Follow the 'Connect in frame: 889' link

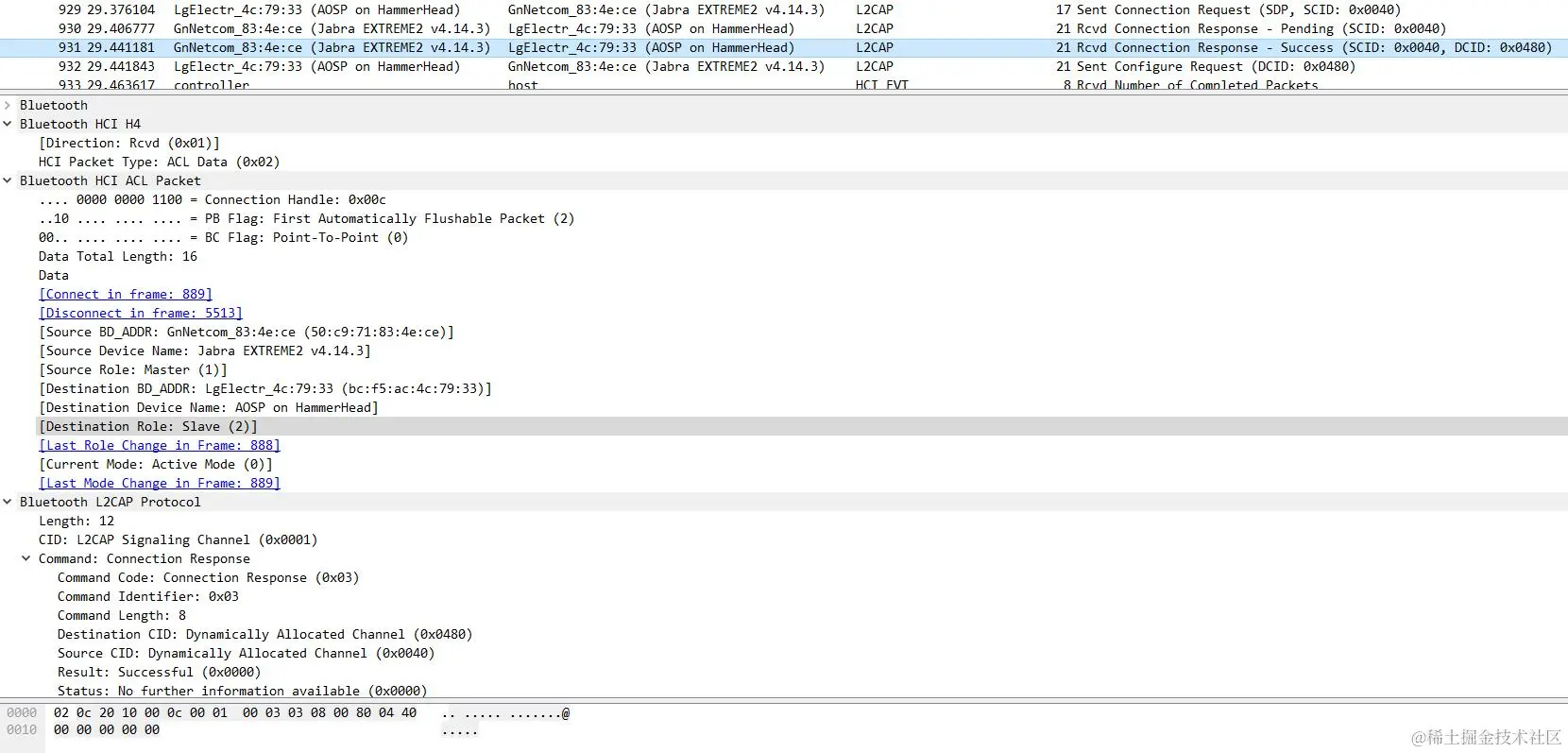click(126, 294)
